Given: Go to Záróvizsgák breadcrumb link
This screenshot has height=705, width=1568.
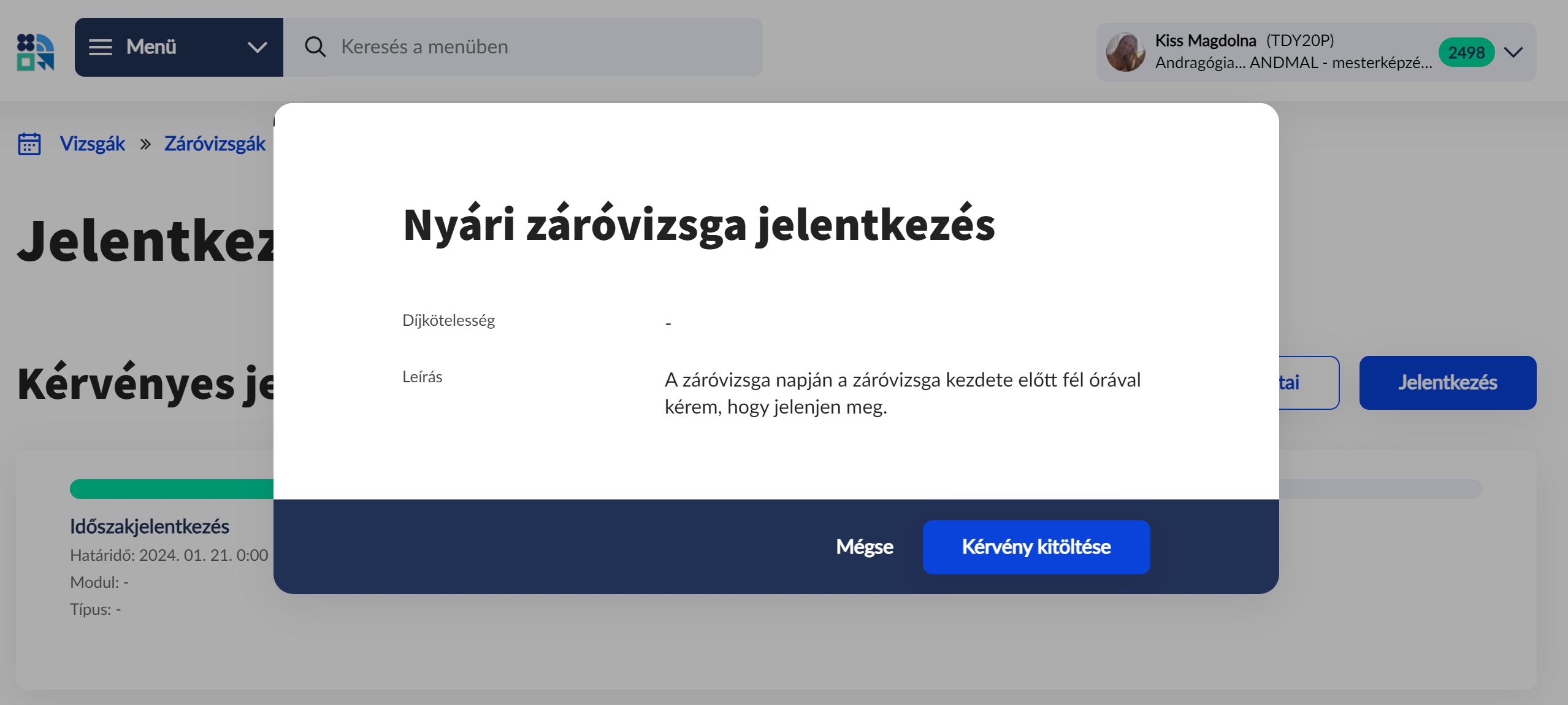Looking at the screenshot, I should (x=215, y=144).
